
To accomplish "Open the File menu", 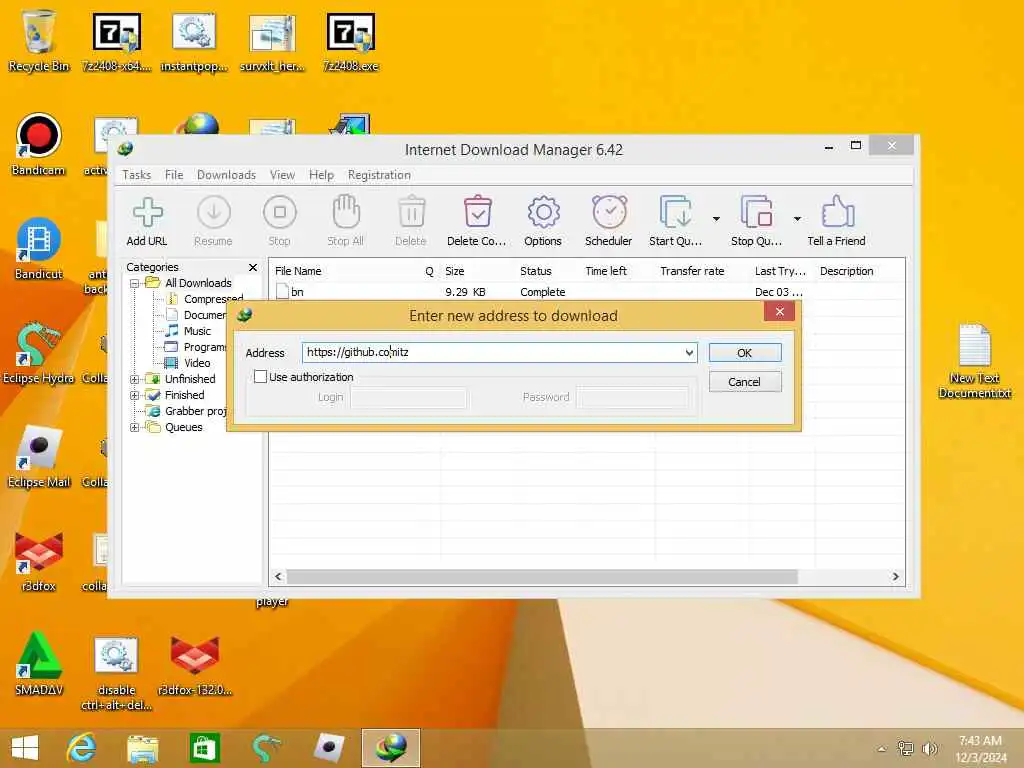I will 174,175.
